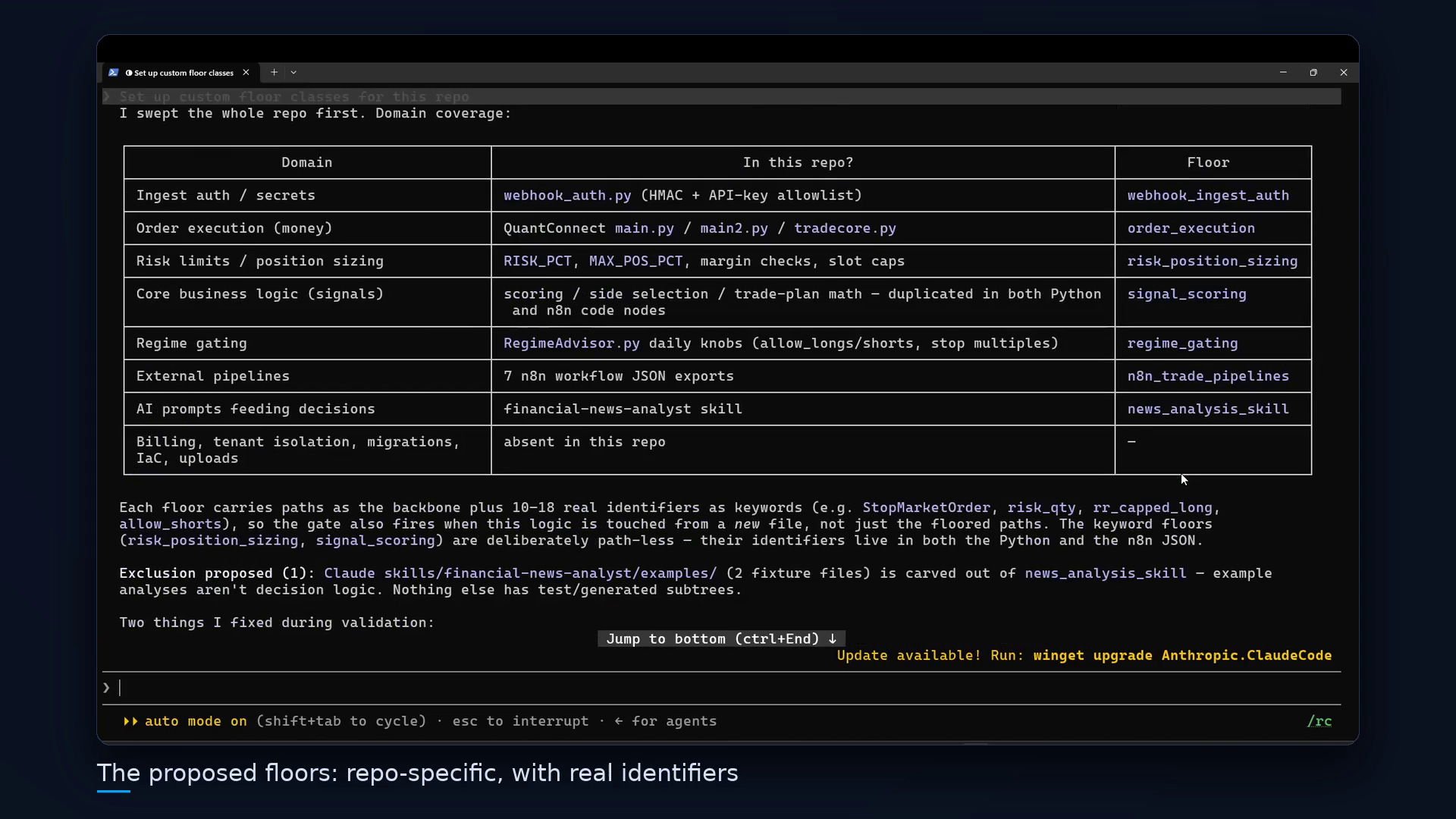Screen dimensions: 1456x819
Task: Click the n8n_trade_pipelines floor cell
Action: [x=1213, y=376]
